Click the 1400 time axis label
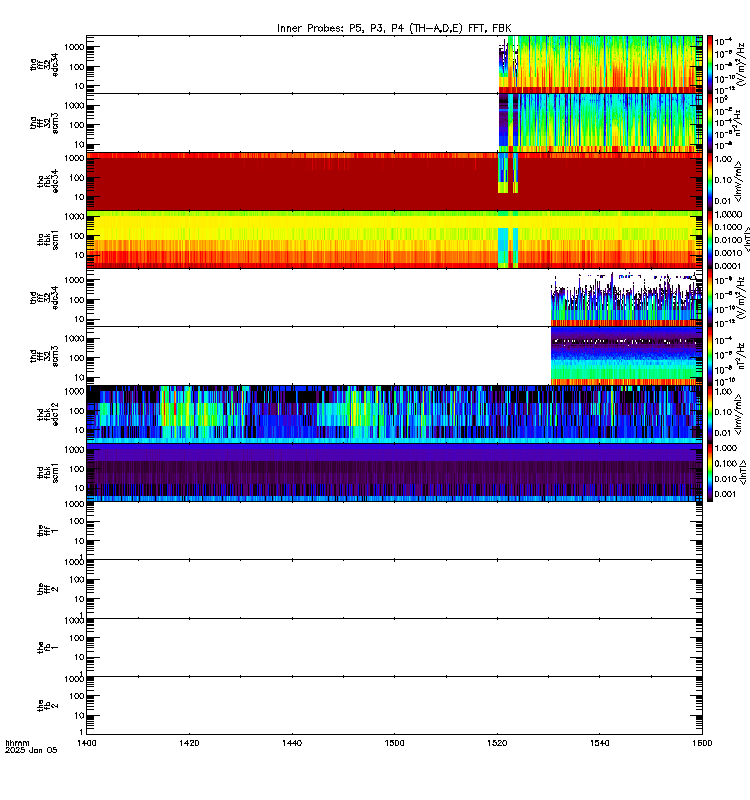The width and height of the screenshot is (750, 800). 86,743
